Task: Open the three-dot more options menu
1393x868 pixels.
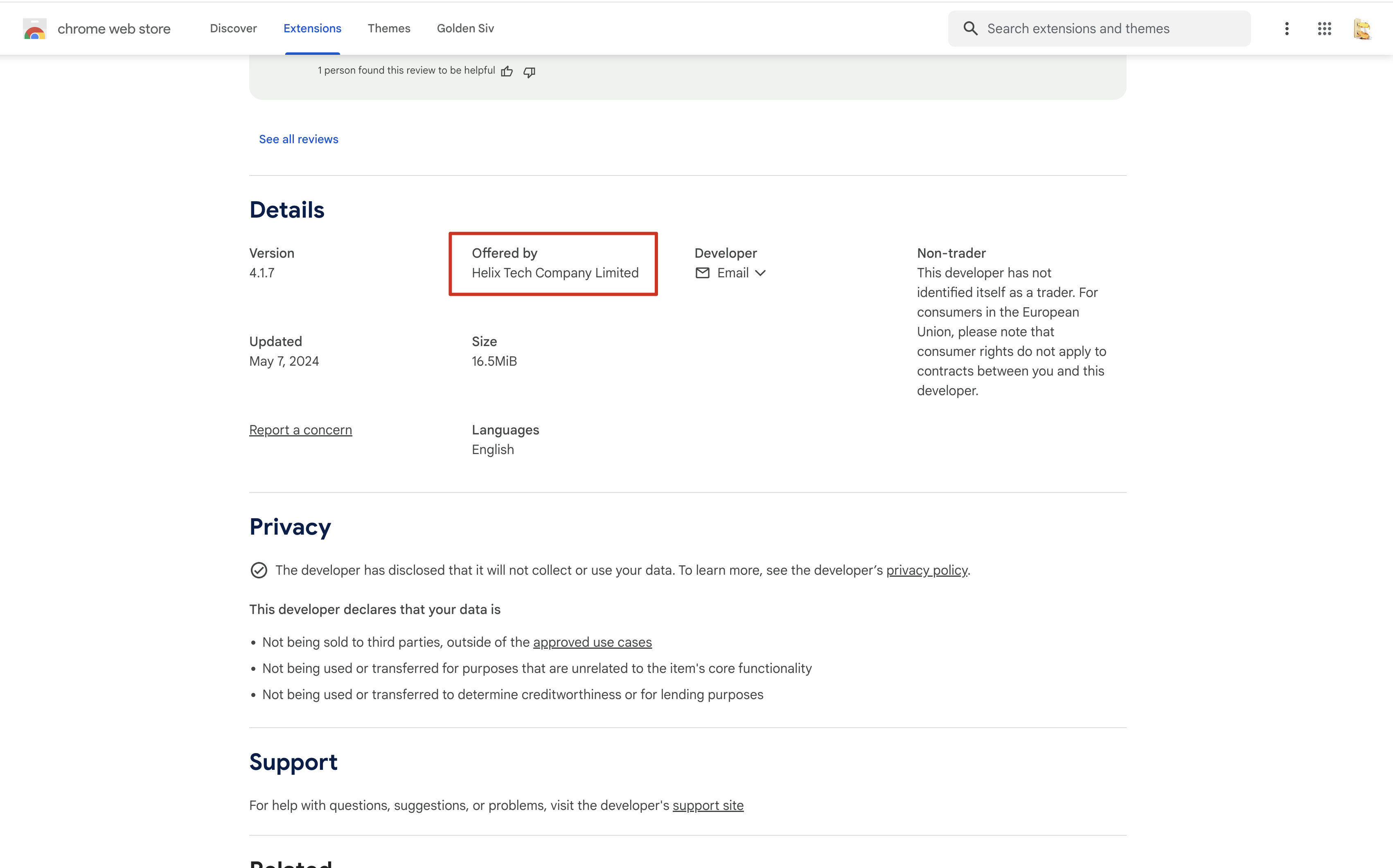Action: tap(1287, 29)
